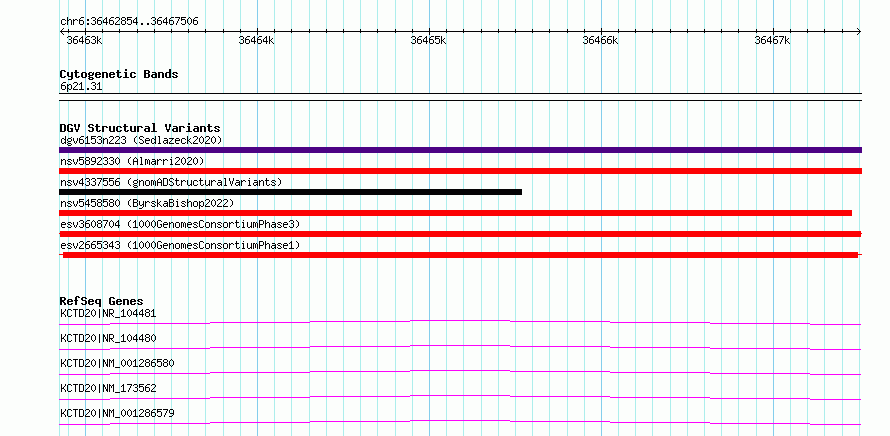
Task: Click the magenta gene line under KCTD20|NM_173562
Action: [x=460, y=397]
